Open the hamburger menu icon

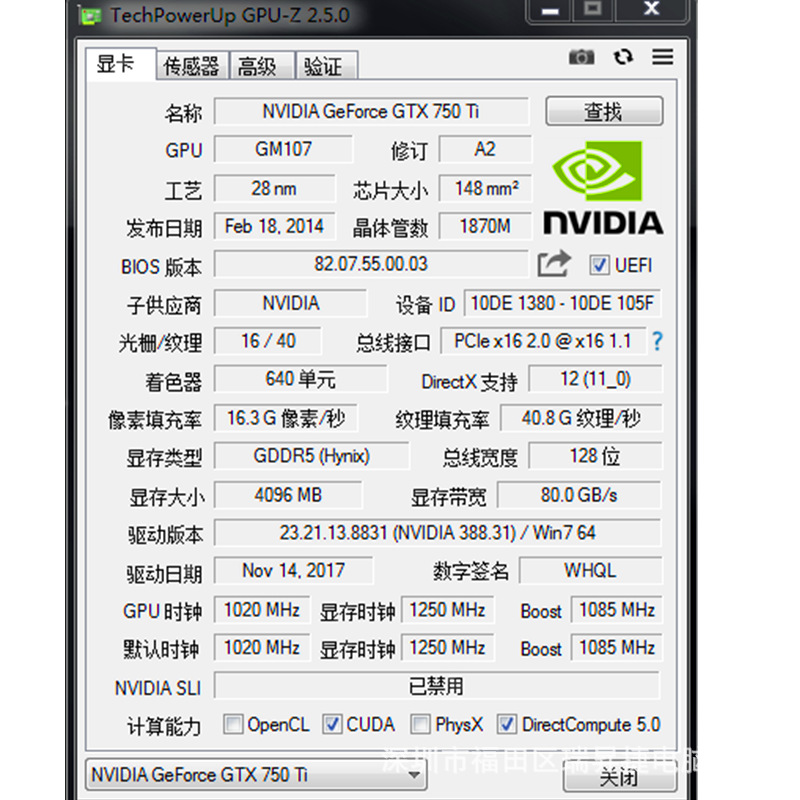(x=662, y=57)
